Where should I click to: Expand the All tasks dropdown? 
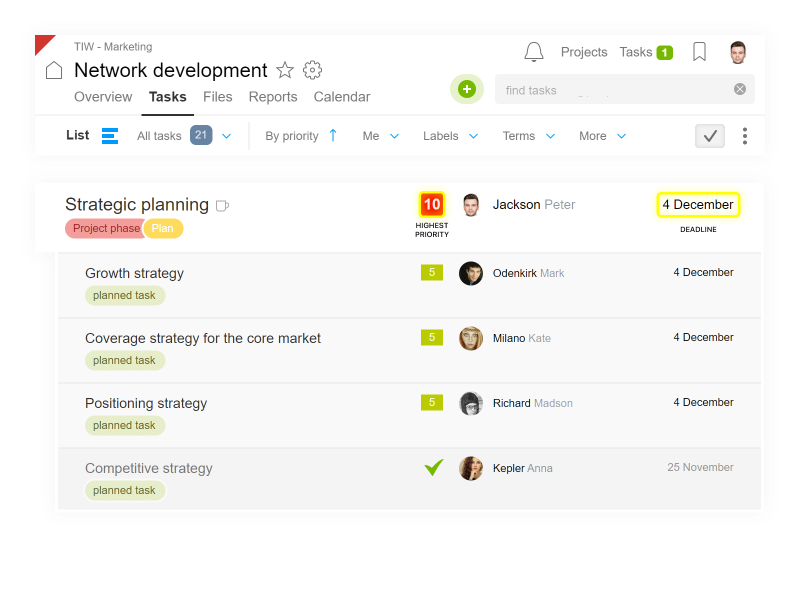pos(227,136)
